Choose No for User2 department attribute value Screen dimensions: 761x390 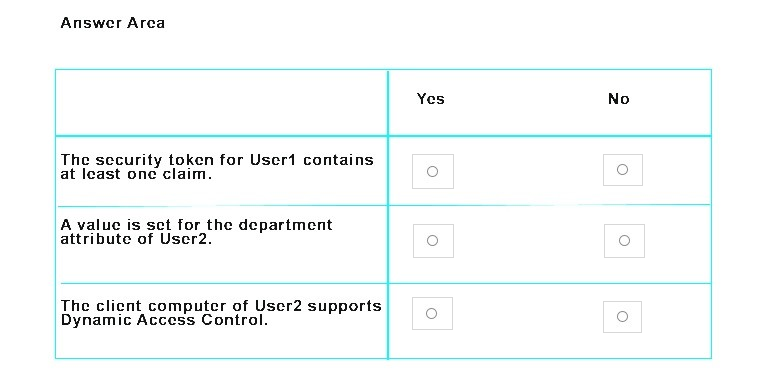(624, 241)
